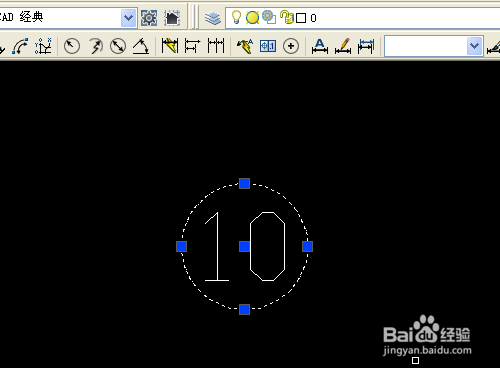Toggle the lock icon for layer 0
The width and height of the screenshot is (500, 368).
click(286, 17)
